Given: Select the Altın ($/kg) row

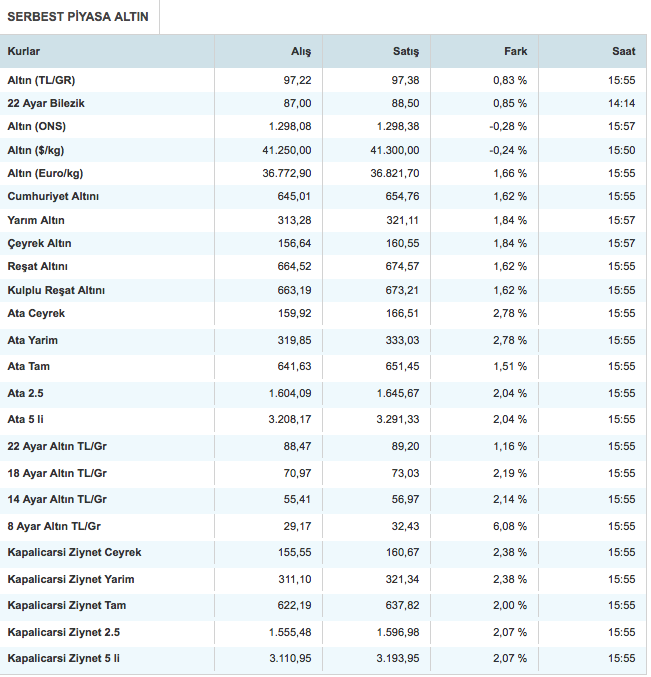Looking at the screenshot, I should 37,150.
